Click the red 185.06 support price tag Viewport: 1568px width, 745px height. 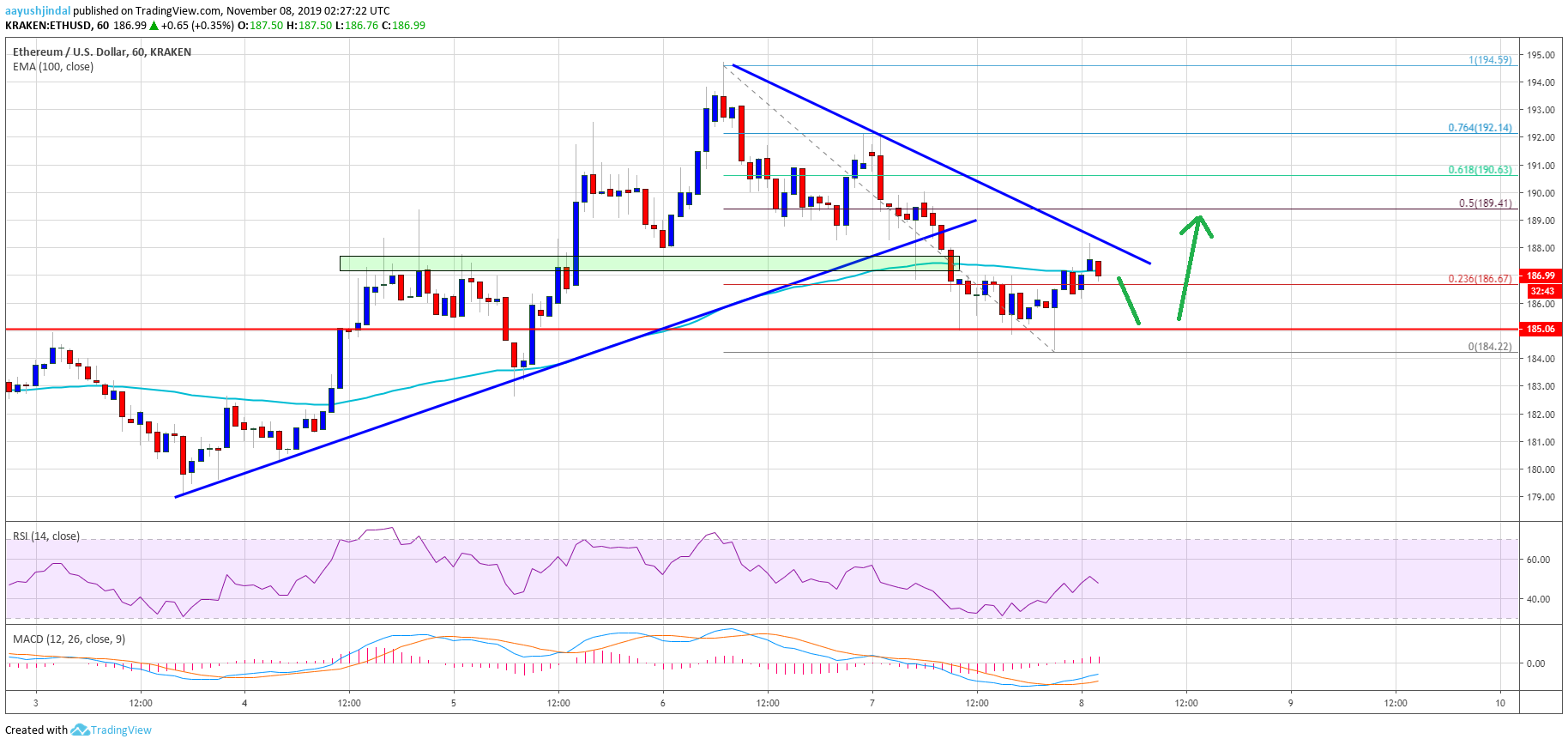1541,329
